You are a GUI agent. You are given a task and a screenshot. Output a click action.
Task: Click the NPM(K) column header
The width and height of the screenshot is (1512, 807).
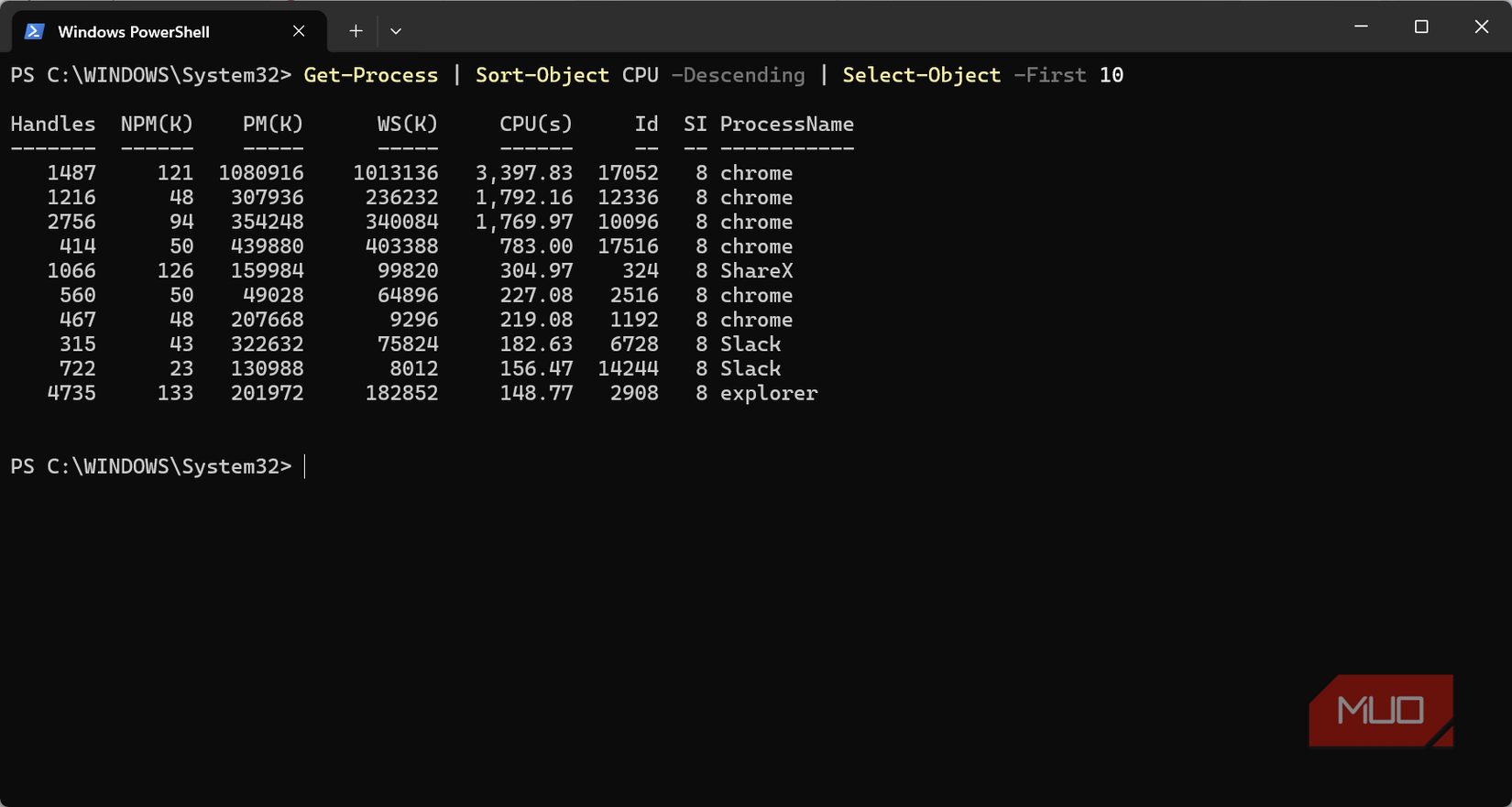point(157,124)
